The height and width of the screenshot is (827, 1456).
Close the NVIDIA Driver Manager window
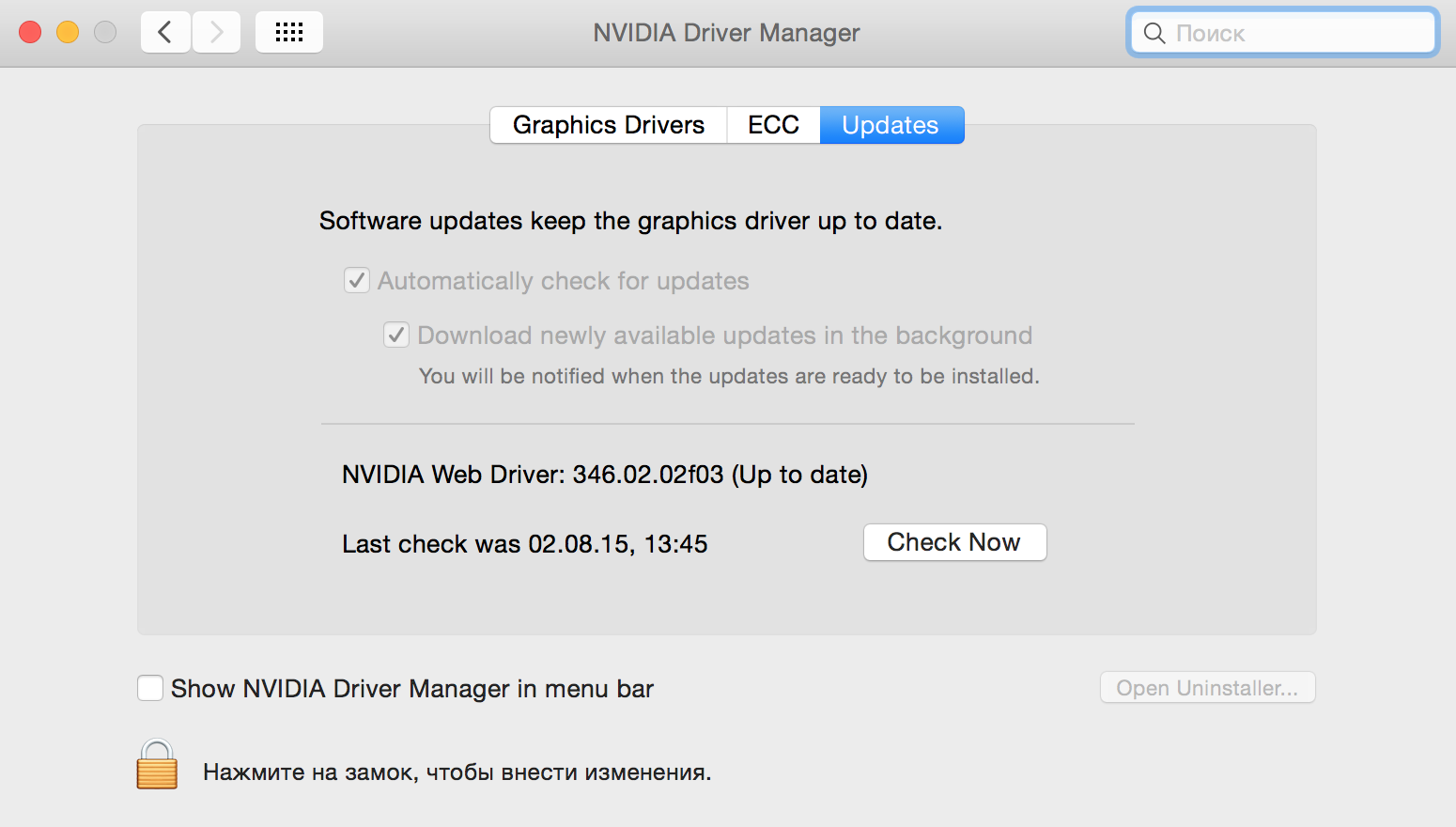30,33
